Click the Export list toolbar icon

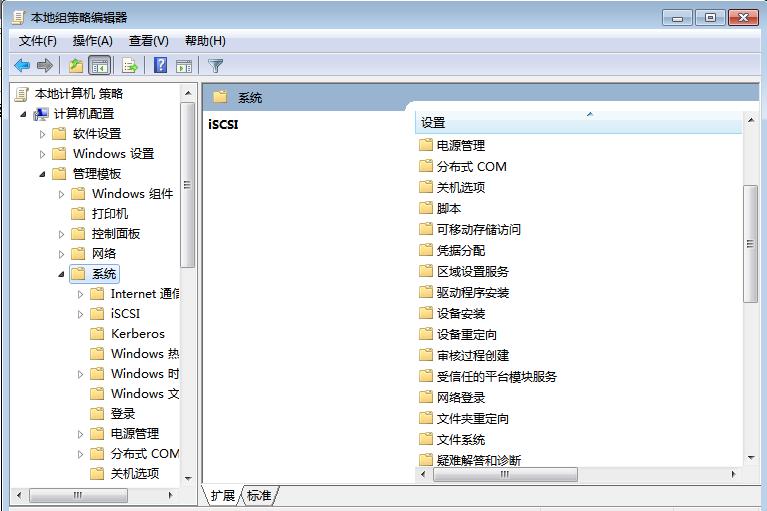(130, 65)
